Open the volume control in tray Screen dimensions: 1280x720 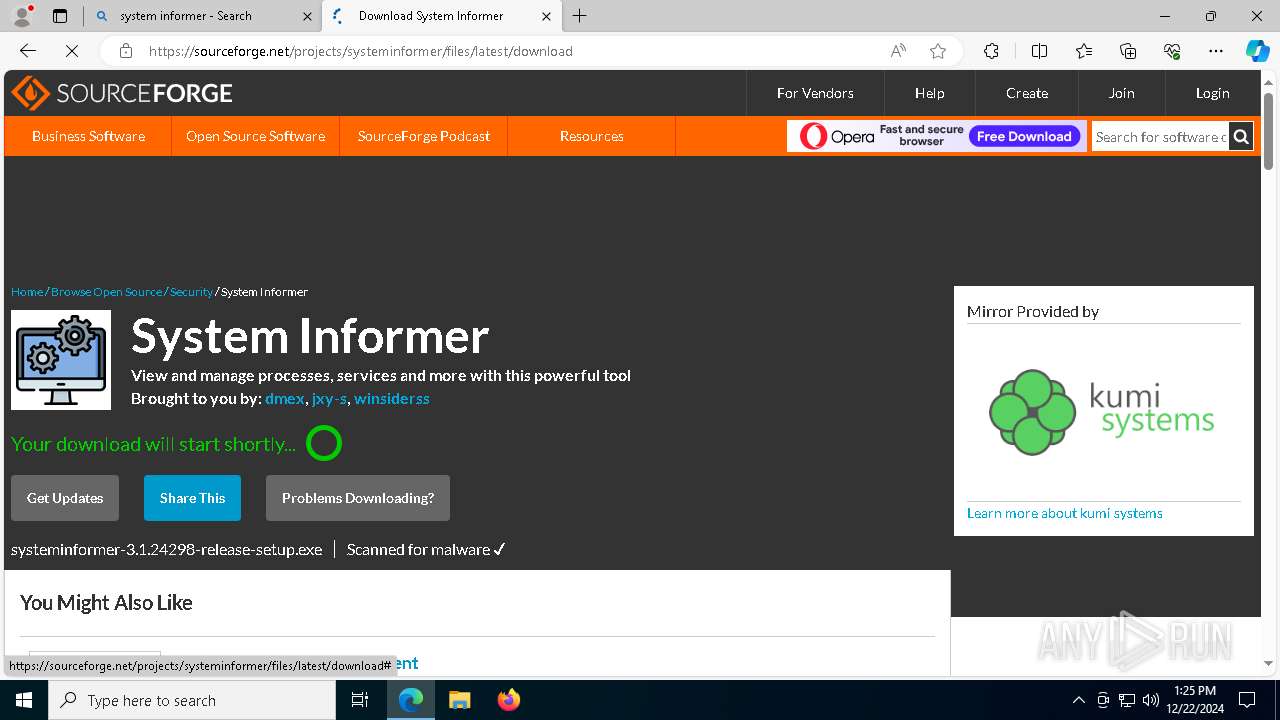tap(1151, 700)
